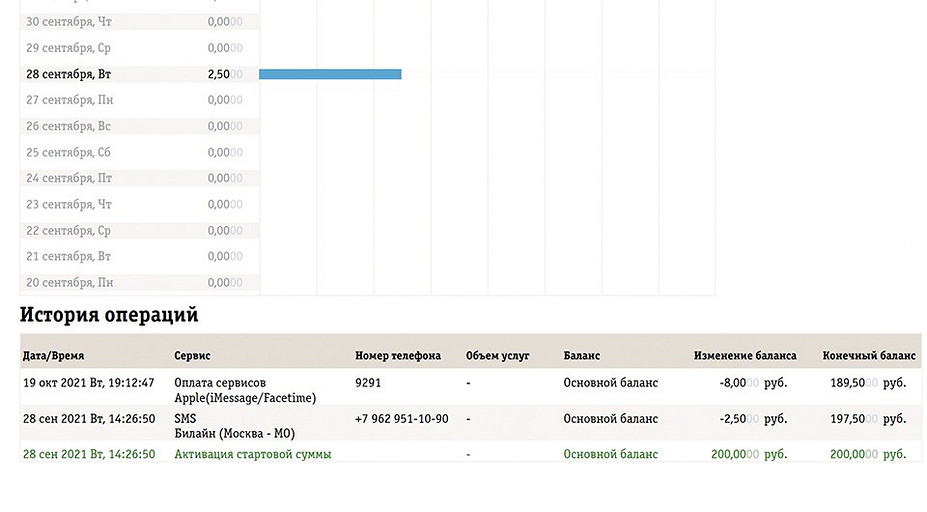The image size is (927, 512).
Task: Click the 24 сентября, Пт date label
Action: click(68, 178)
